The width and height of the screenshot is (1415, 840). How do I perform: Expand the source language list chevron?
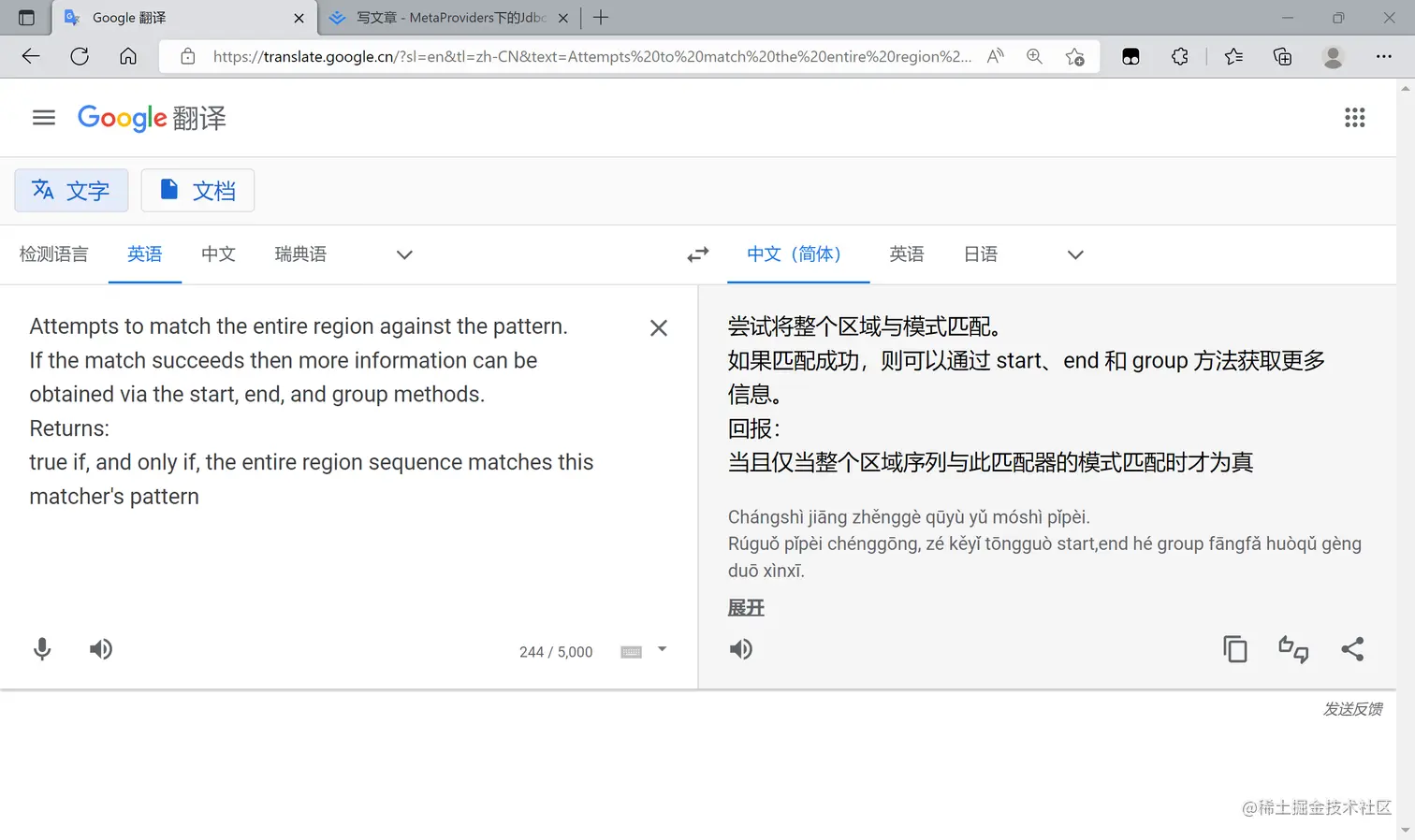404,254
